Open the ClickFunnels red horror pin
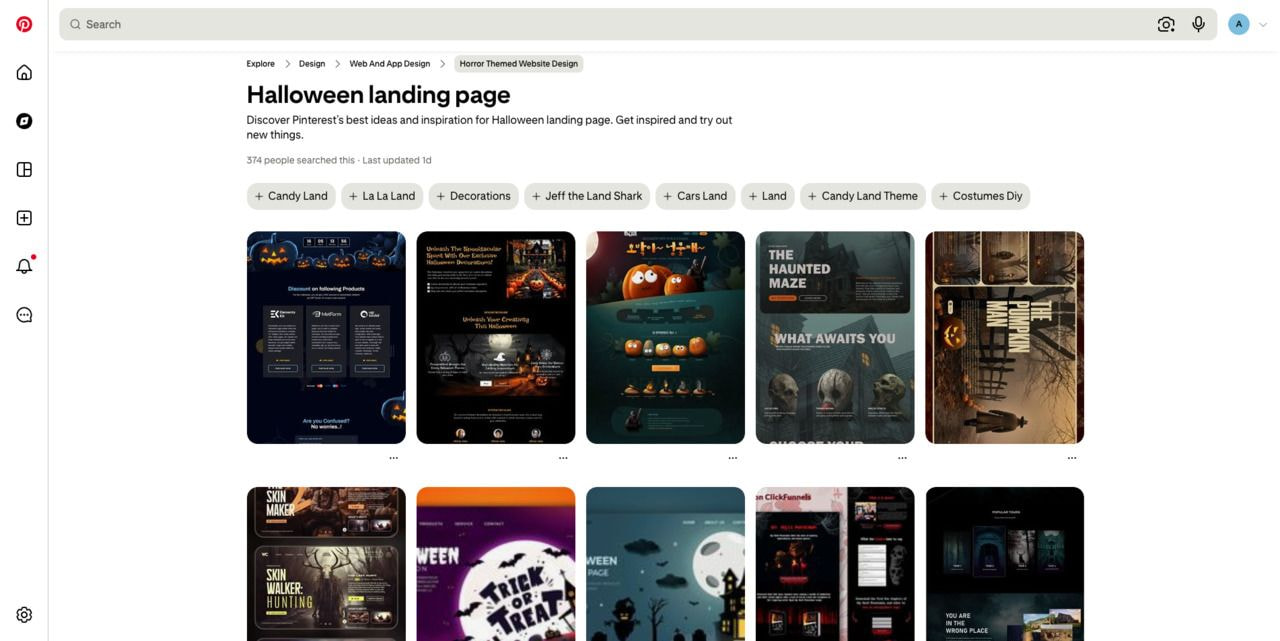The image size is (1280, 641). (835, 564)
